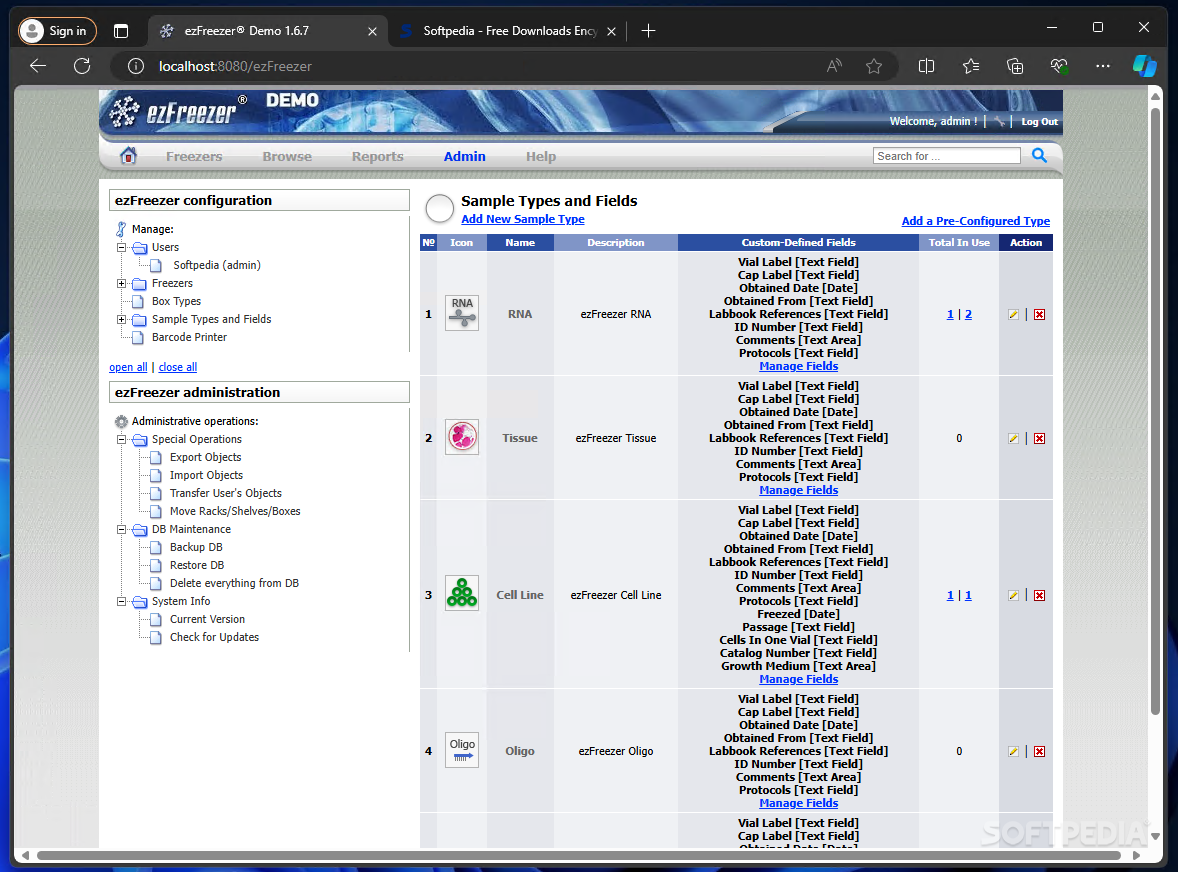Image resolution: width=1178 pixels, height=872 pixels.
Task: Click the Search for input field
Action: pos(947,155)
